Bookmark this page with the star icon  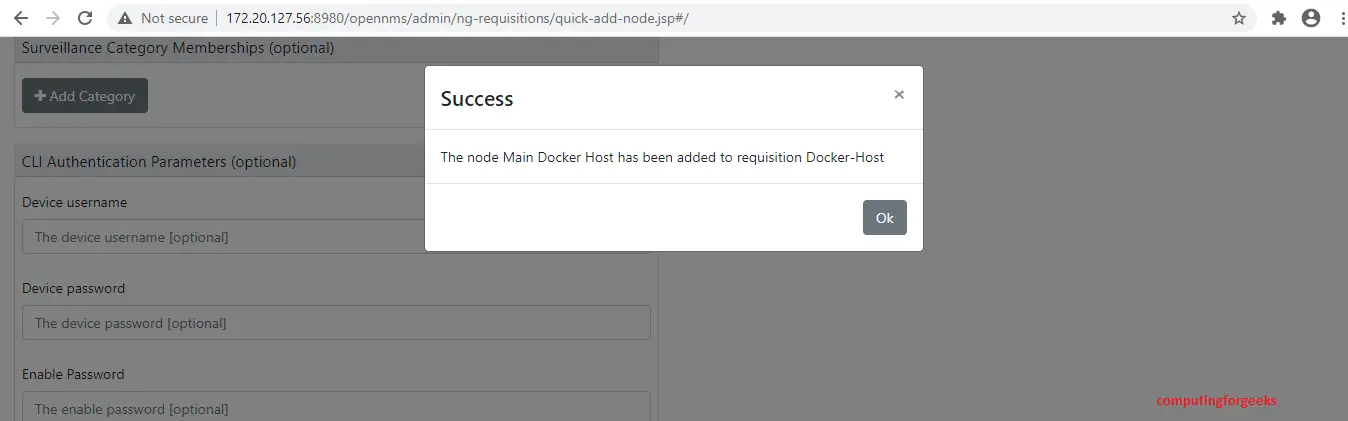coord(1239,18)
